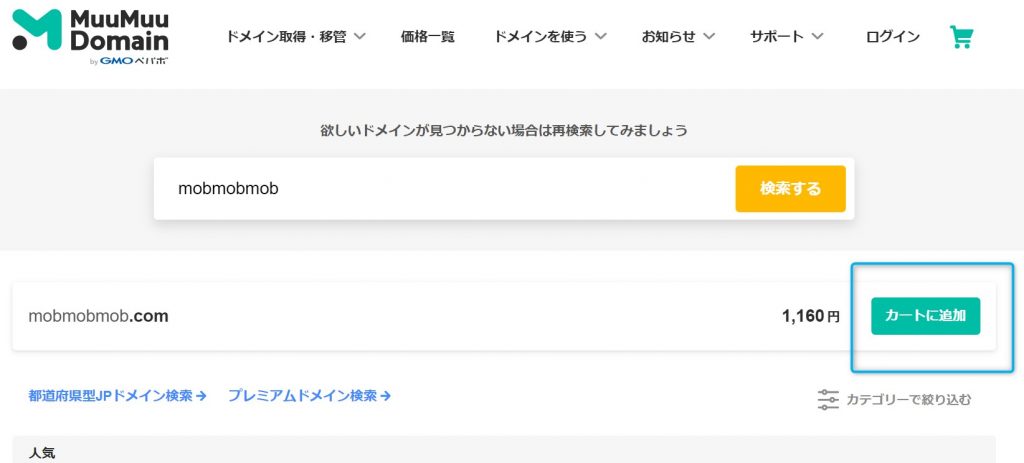Image resolution: width=1024 pixels, height=463 pixels.
Task: Go to the ログイン page
Action: [892, 37]
